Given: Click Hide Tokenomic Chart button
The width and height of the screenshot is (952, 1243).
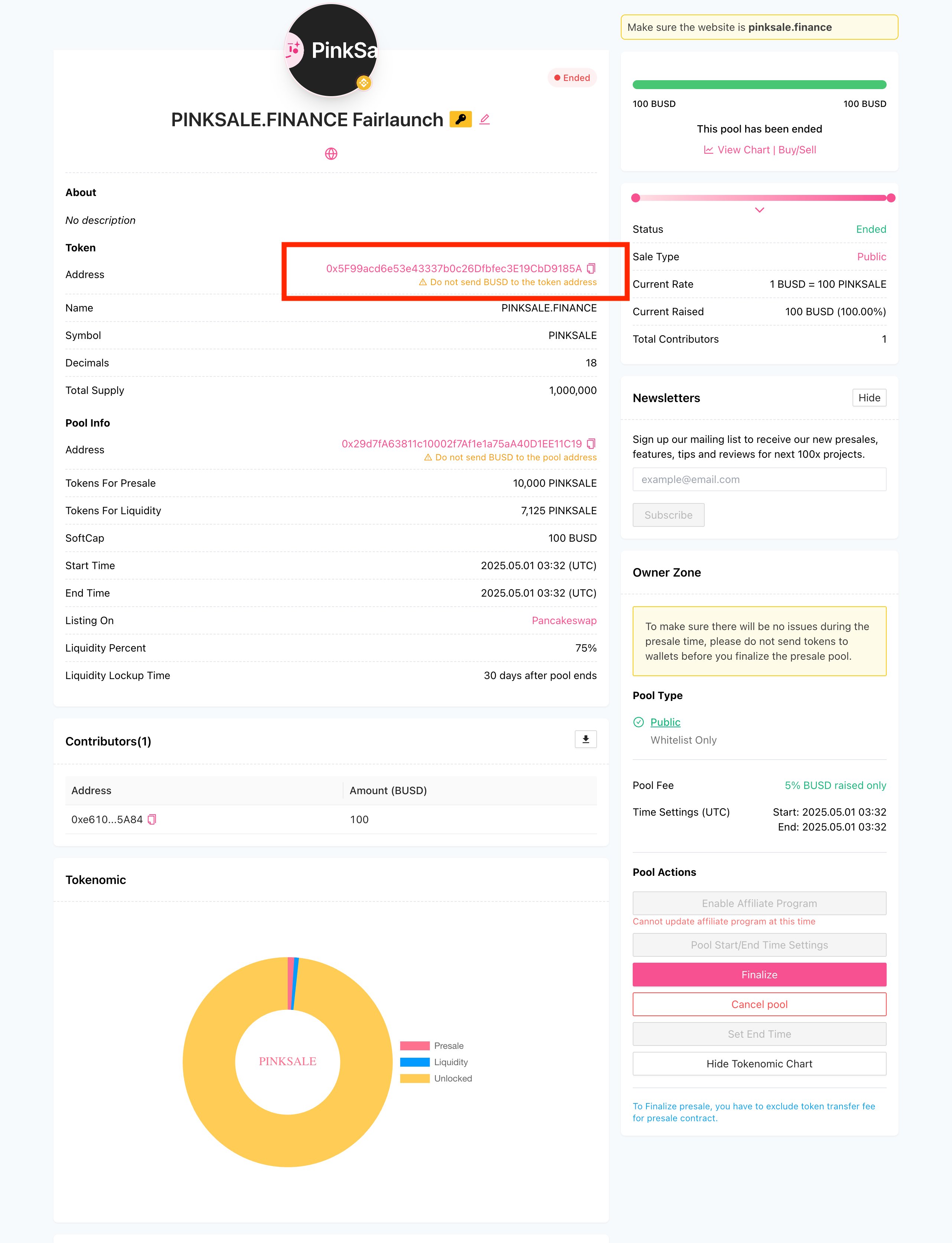Looking at the screenshot, I should coord(759,1064).
